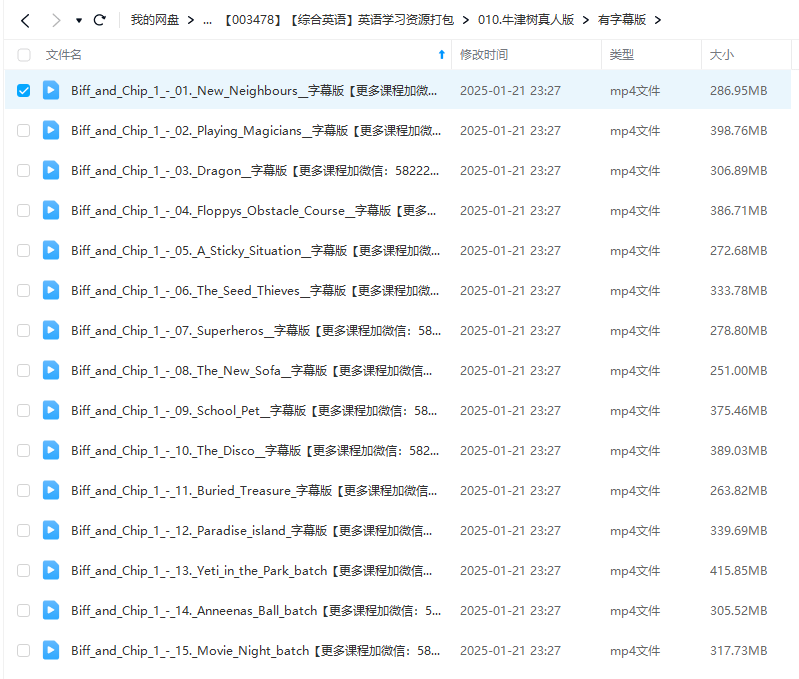
Task: Go back with the left arrow button
Action: tap(25, 20)
